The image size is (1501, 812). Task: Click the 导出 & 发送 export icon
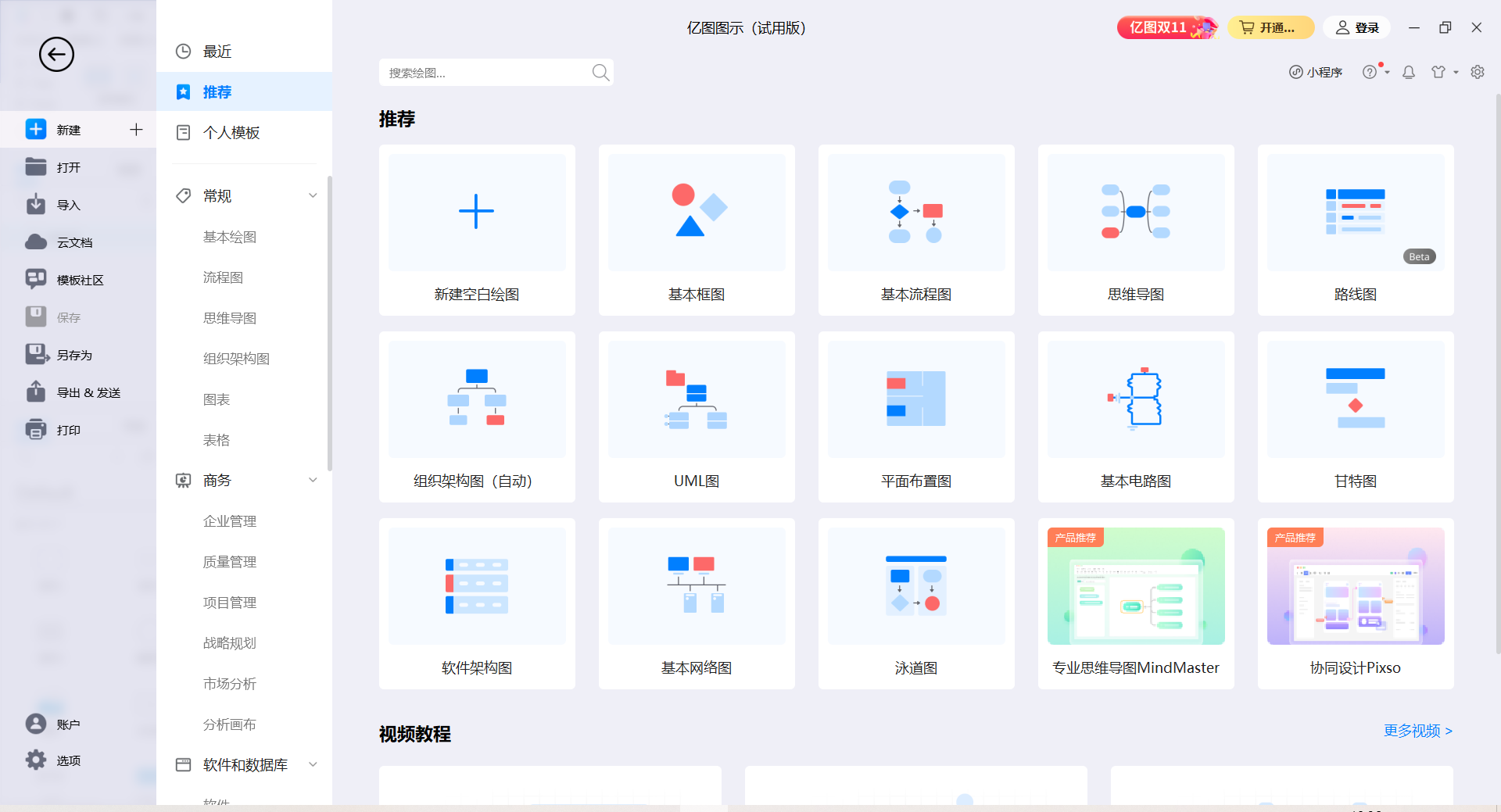point(36,392)
